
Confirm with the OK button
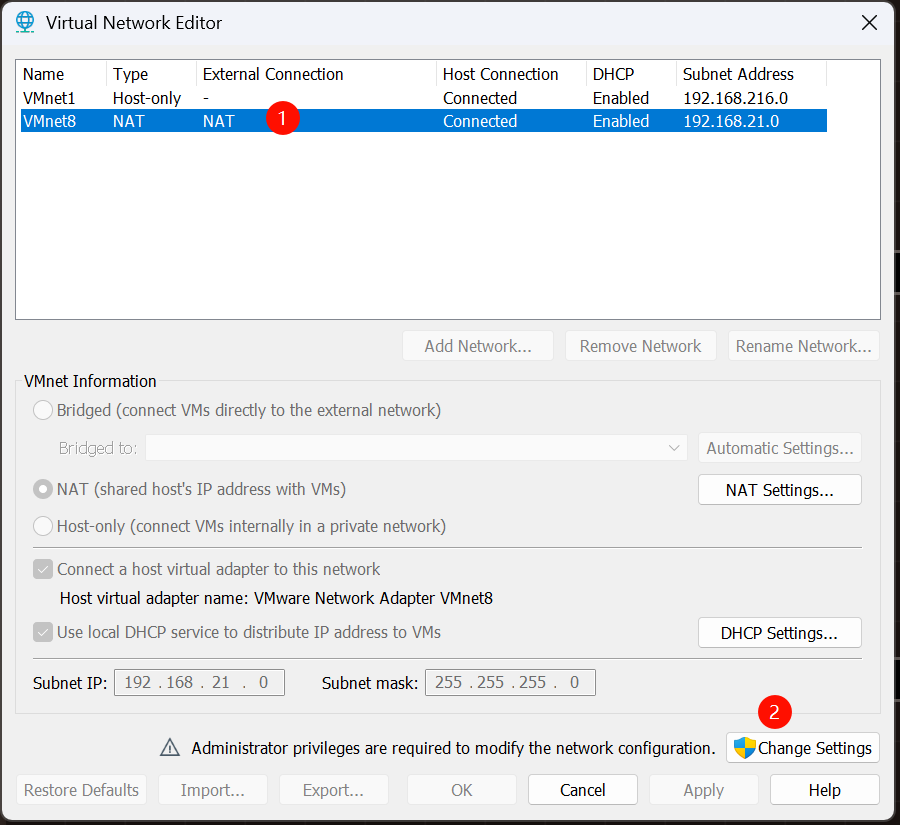(x=461, y=790)
